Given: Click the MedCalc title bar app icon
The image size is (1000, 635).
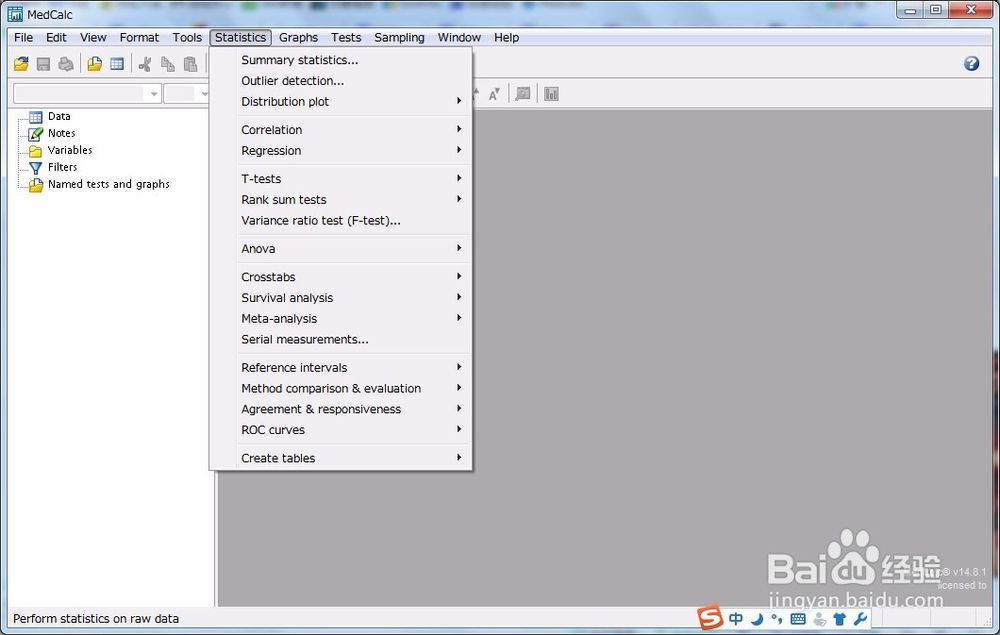Looking at the screenshot, I should click(x=15, y=13).
